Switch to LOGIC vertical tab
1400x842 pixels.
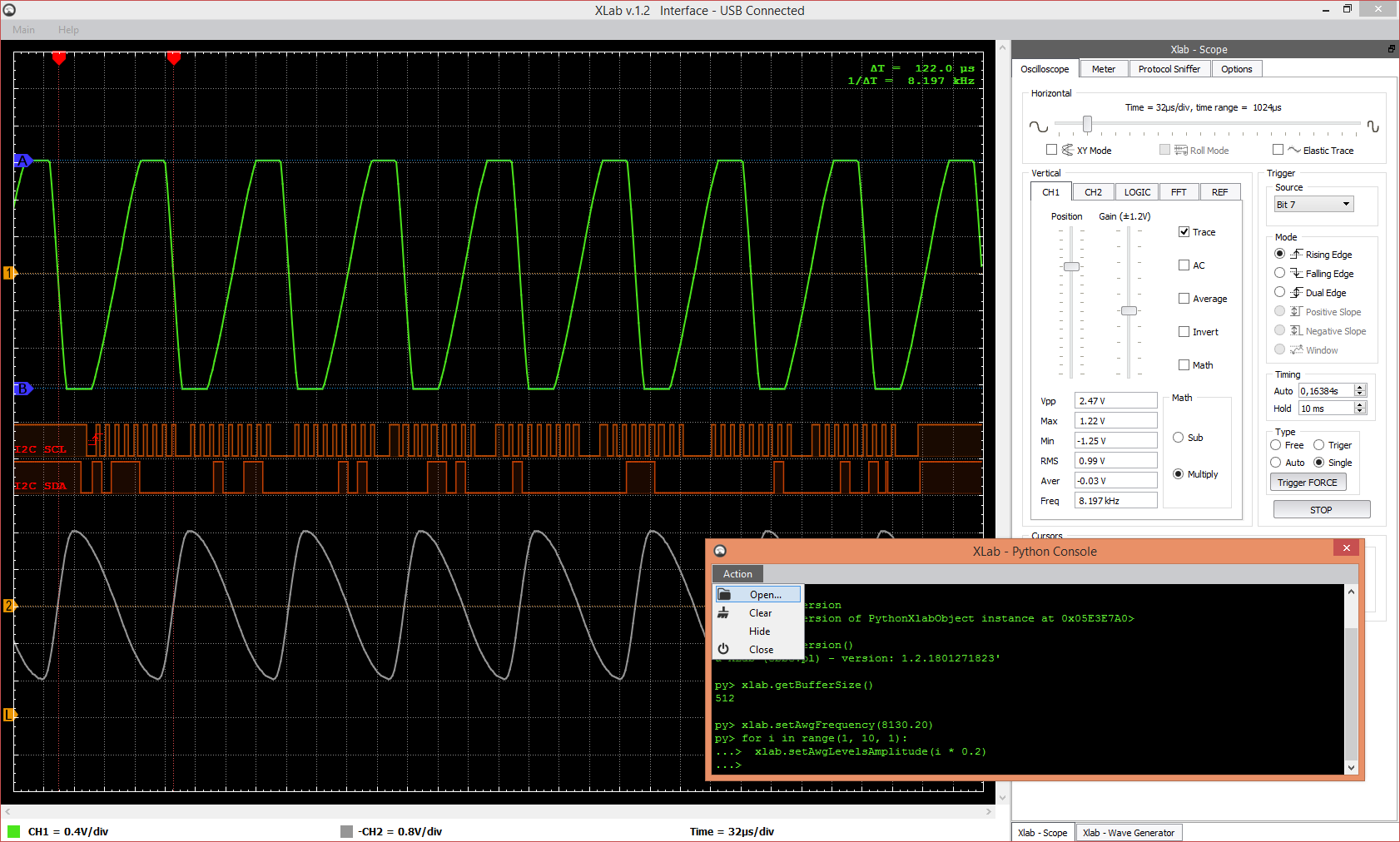(1137, 192)
